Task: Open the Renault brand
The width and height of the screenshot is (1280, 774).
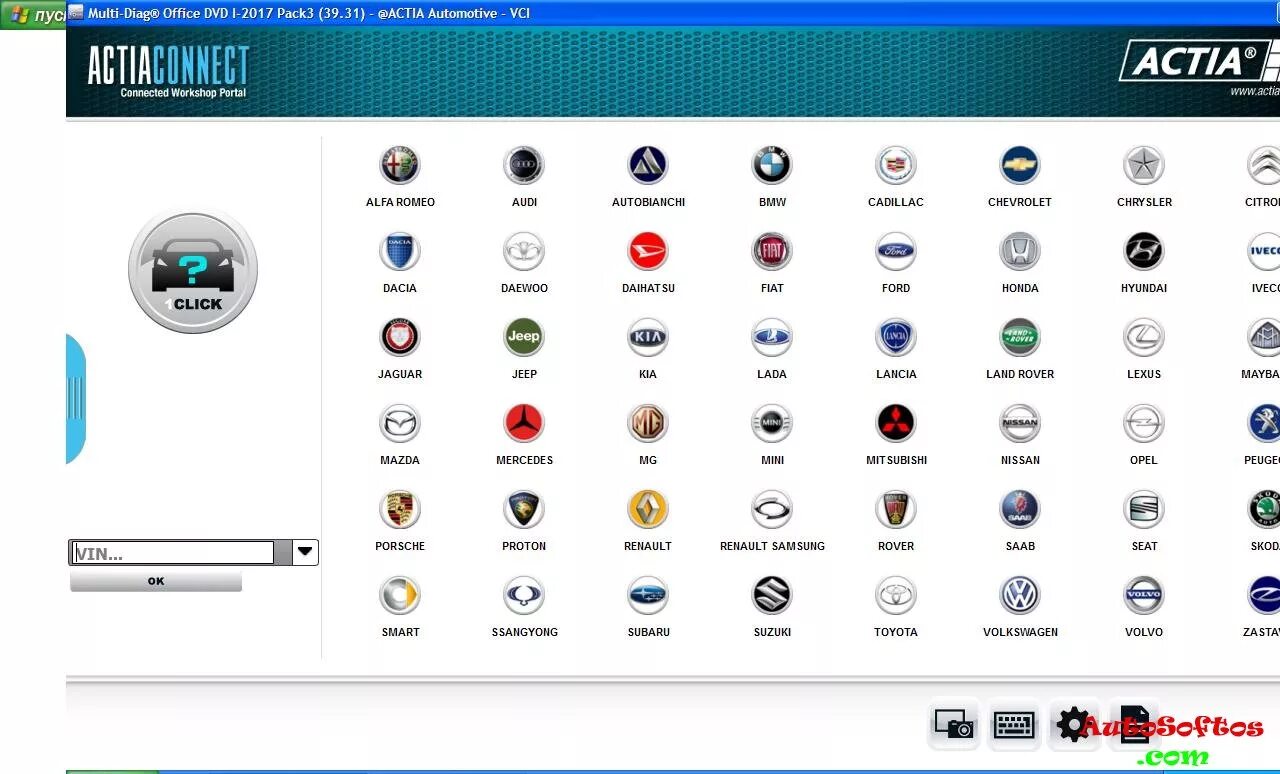Action: click(x=648, y=509)
